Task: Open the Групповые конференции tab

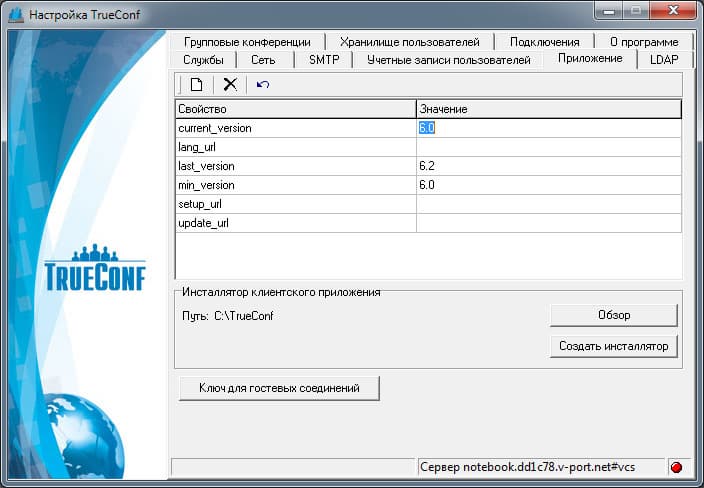Action: point(247,42)
